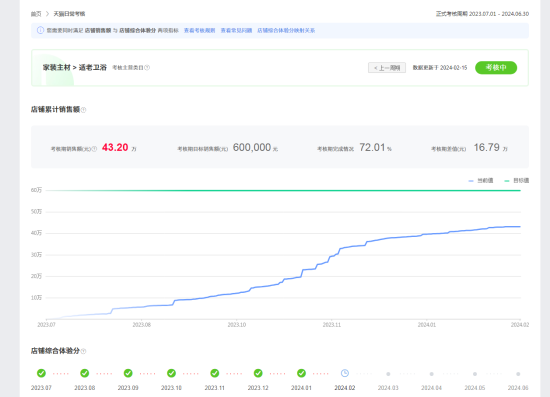The width and height of the screenshot is (550, 397).
Task: Click the info icon in the blue notice bar
Action: (40, 31)
